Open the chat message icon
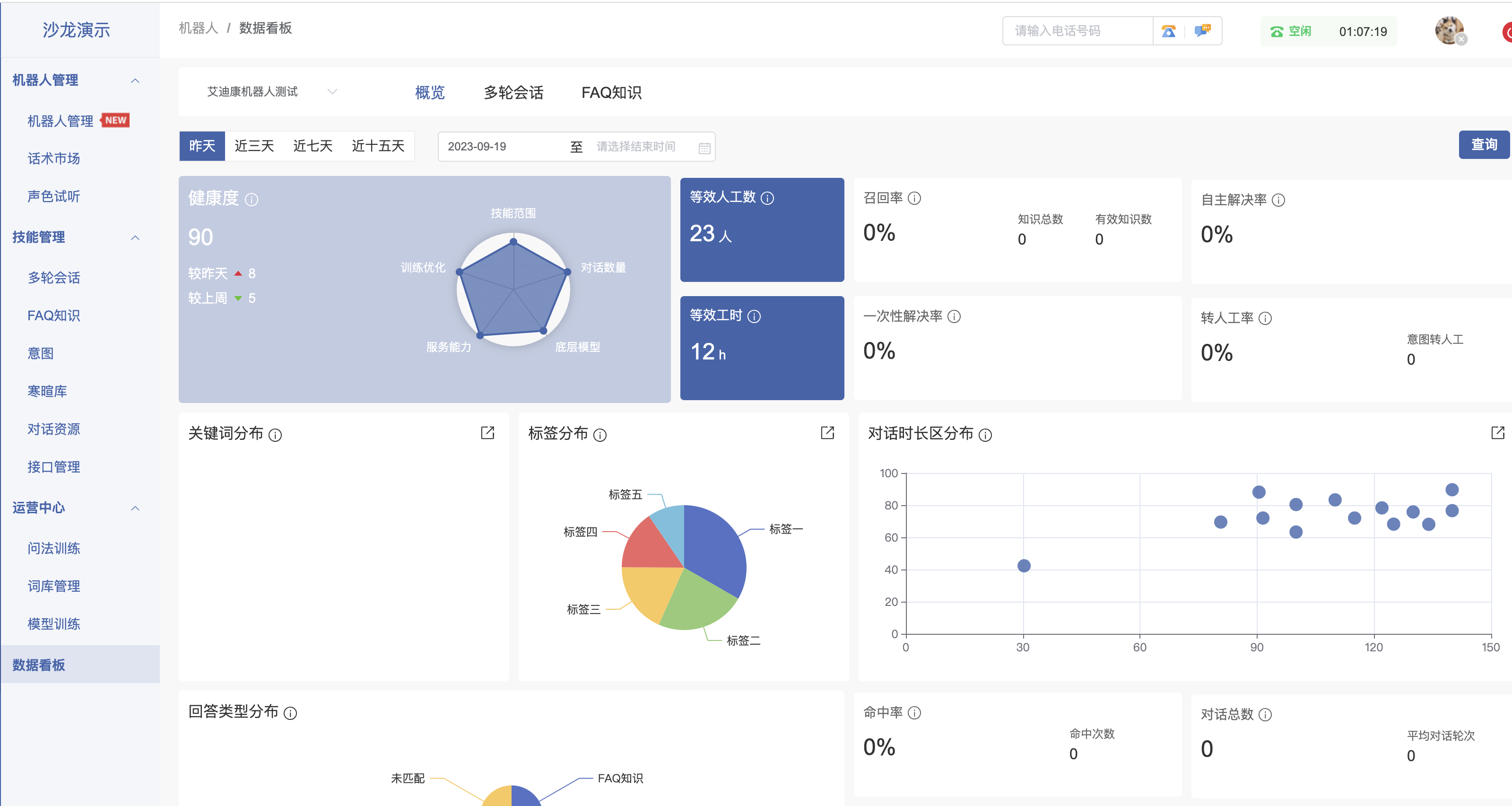Viewport: 1512px width, 806px height. pos(1202,31)
